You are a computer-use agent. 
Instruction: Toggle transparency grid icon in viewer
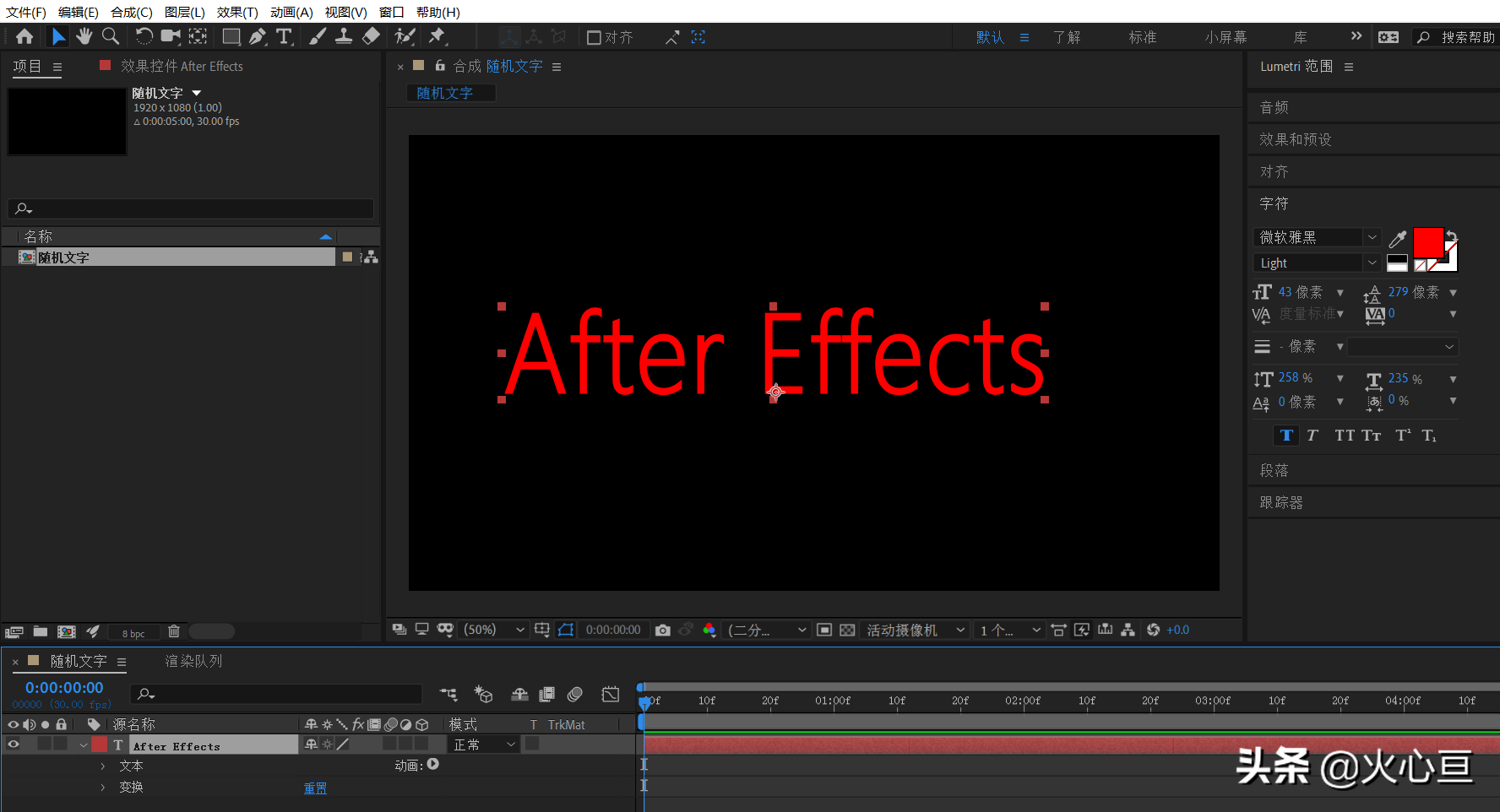click(847, 631)
